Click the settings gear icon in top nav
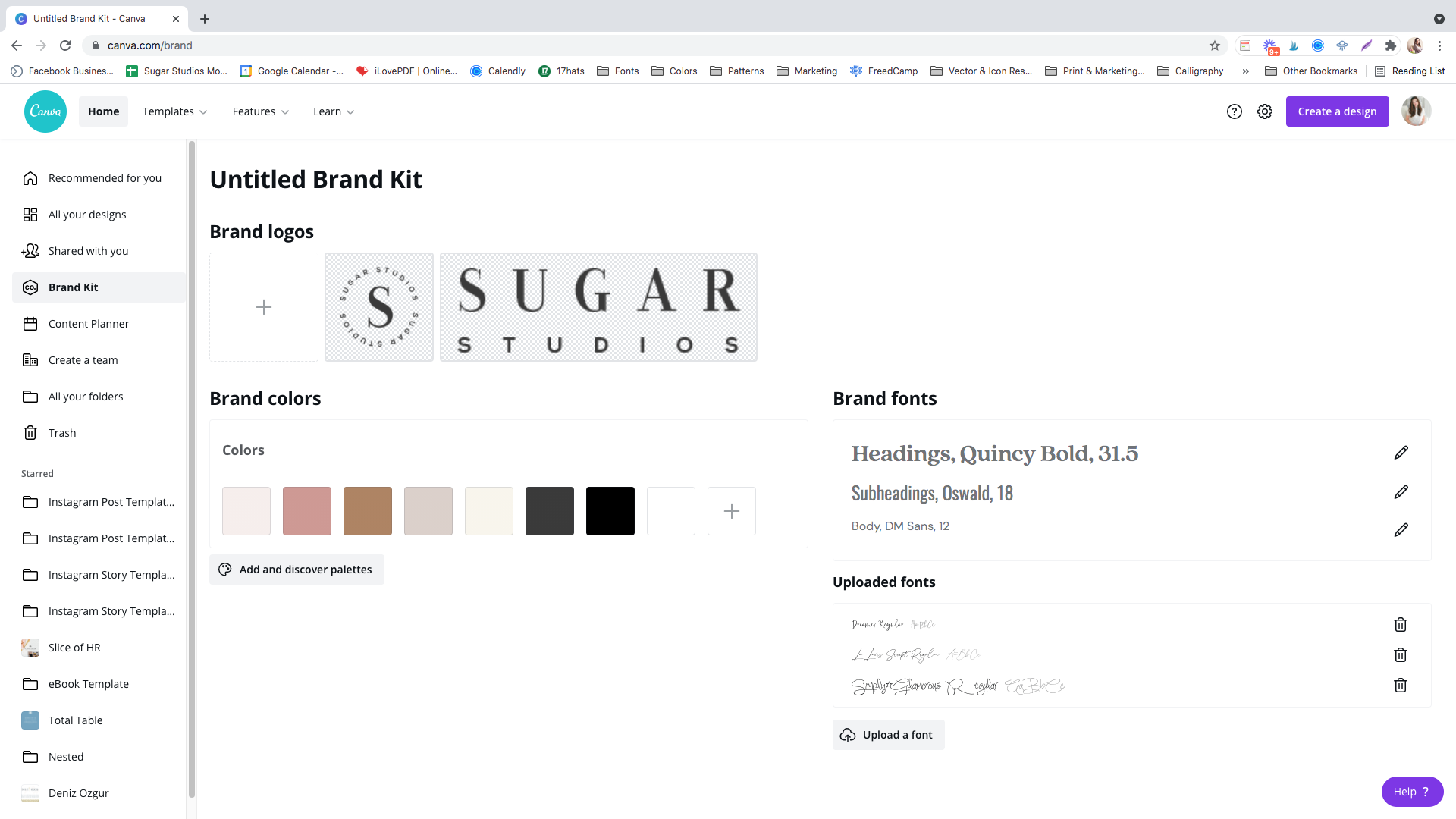Viewport: 1456px width, 819px height. pyautogui.click(x=1265, y=111)
